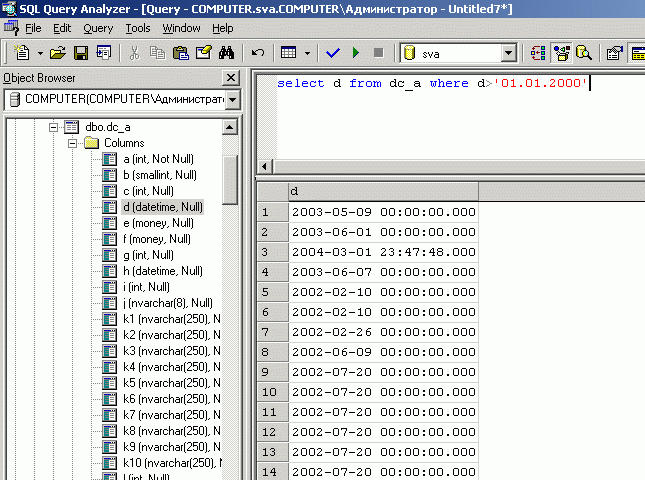Open the File menu
This screenshot has height=480, width=645.
pos(33,28)
